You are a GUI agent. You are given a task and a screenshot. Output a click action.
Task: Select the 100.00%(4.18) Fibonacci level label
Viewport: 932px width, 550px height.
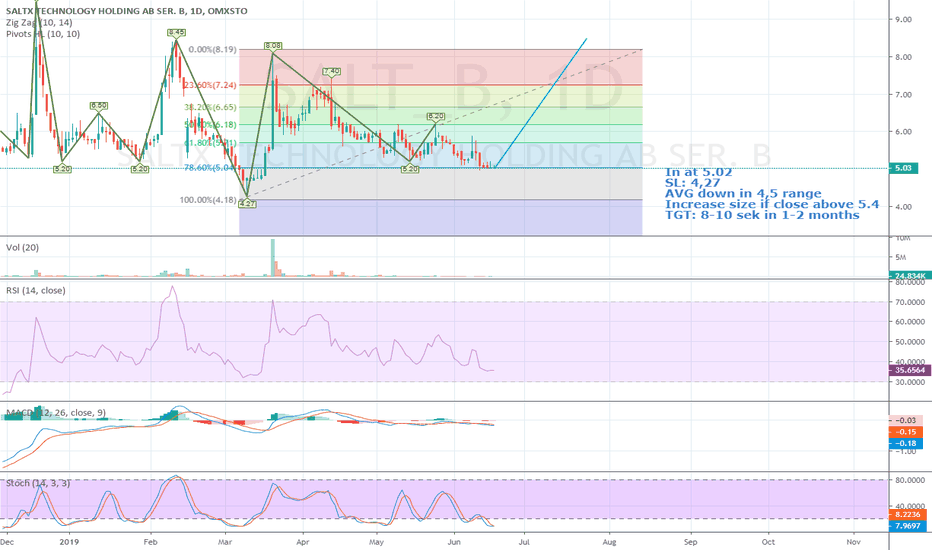[208, 200]
